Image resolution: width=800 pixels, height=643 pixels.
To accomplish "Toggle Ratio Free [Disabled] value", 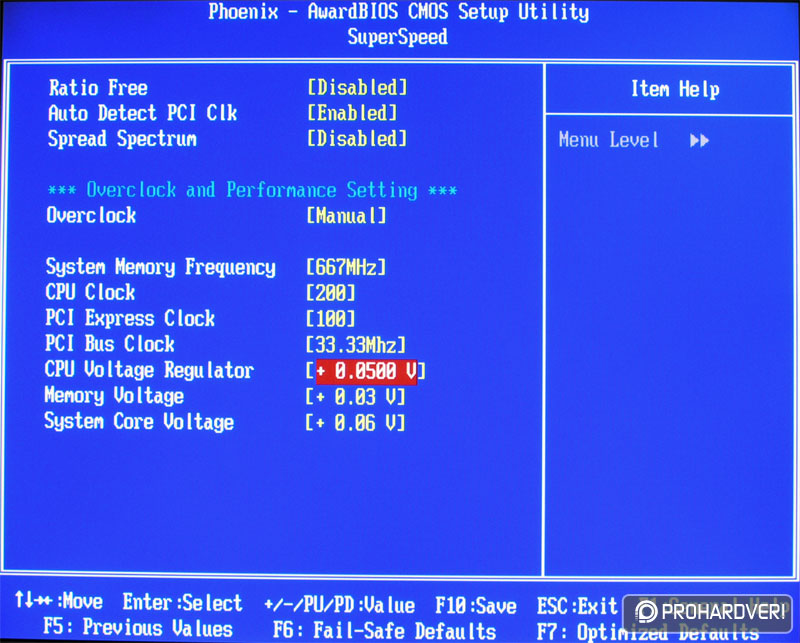I will pos(357,87).
